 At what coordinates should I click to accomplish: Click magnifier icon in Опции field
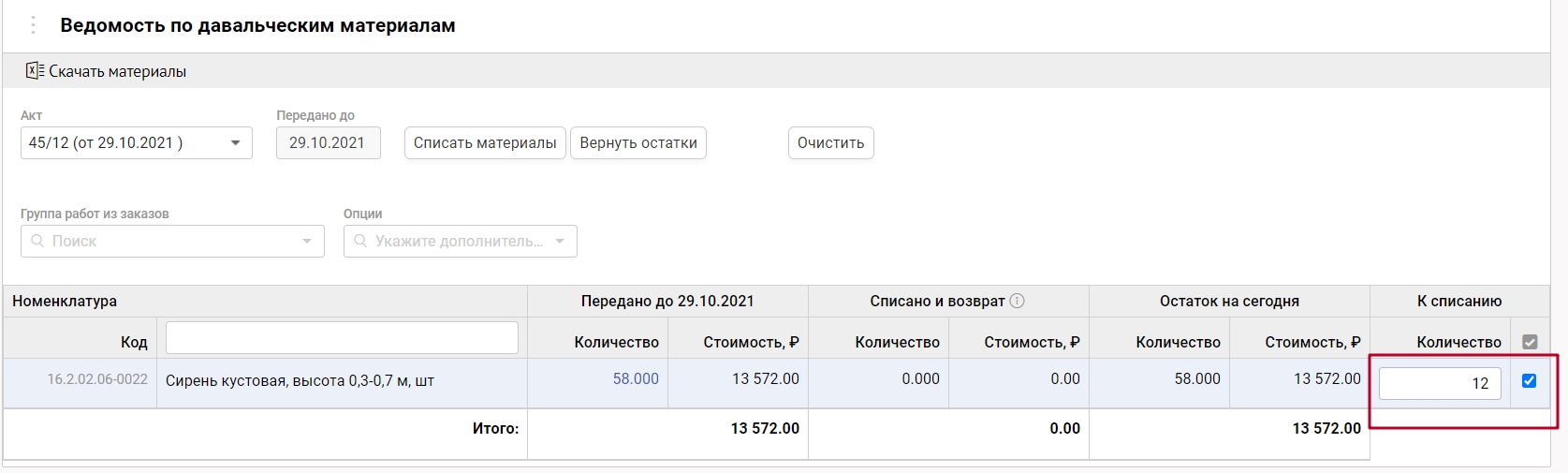pos(360,241)
